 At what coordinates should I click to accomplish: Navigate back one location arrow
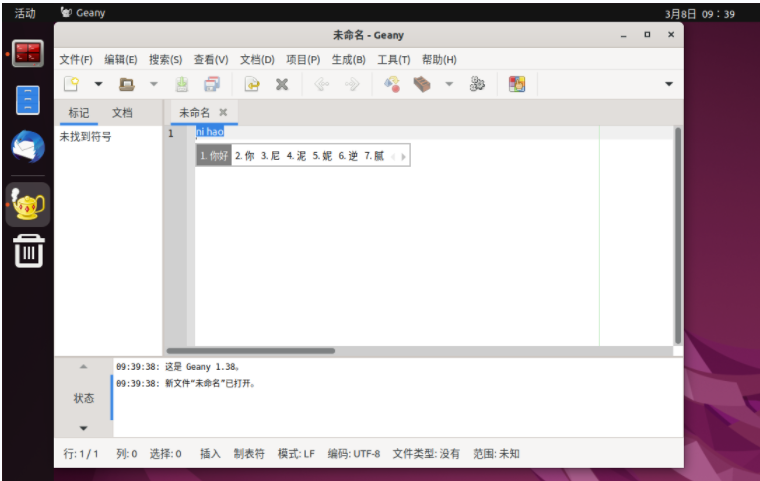point(322,84)
